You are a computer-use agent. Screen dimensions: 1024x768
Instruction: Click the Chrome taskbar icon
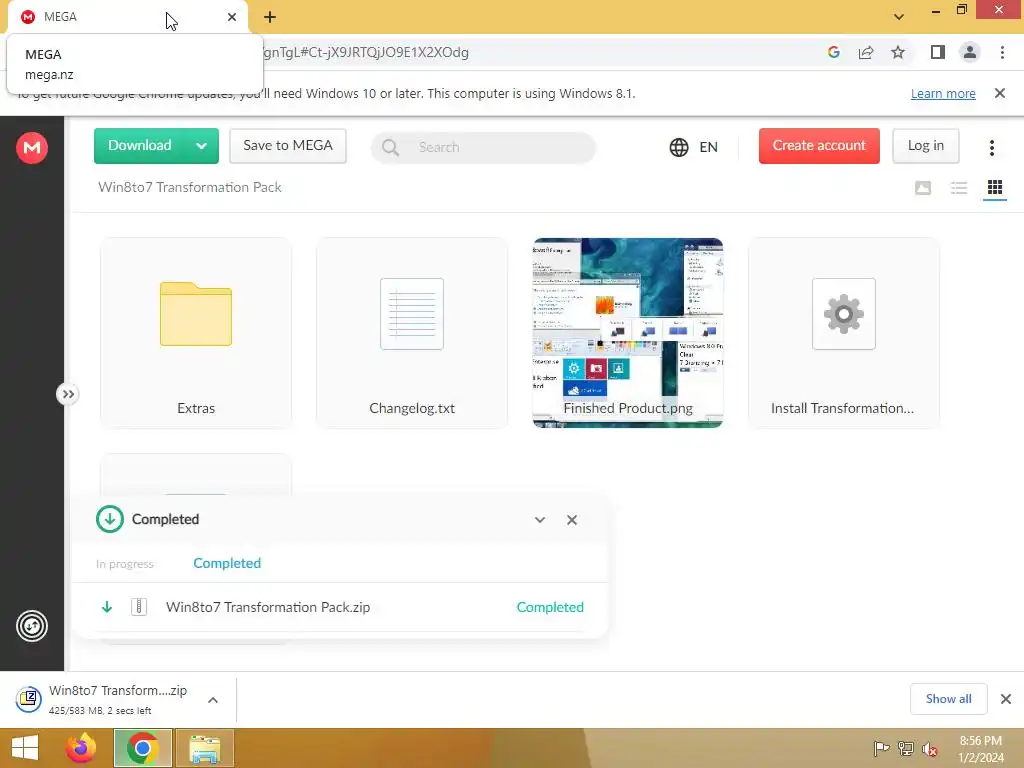point(143,748)
